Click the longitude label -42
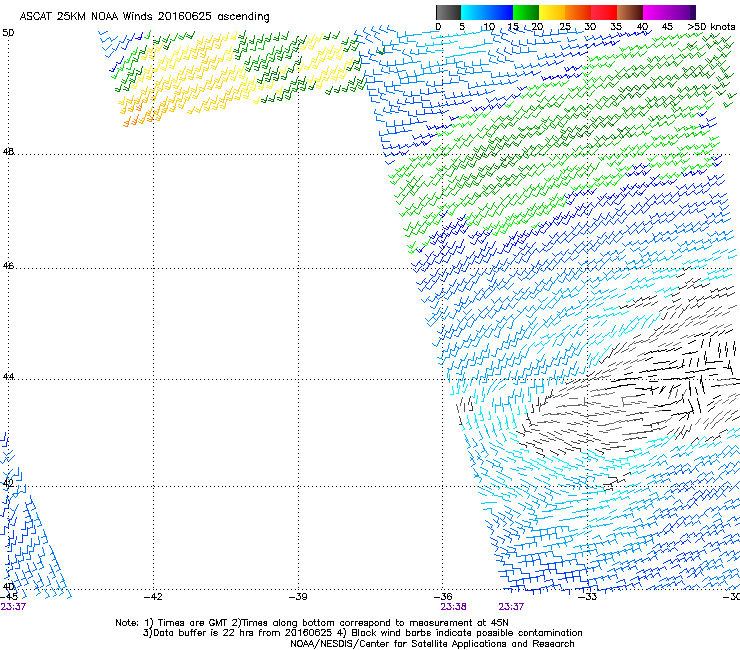The height and width of the screenshot is (650, 740). point(153,597)
